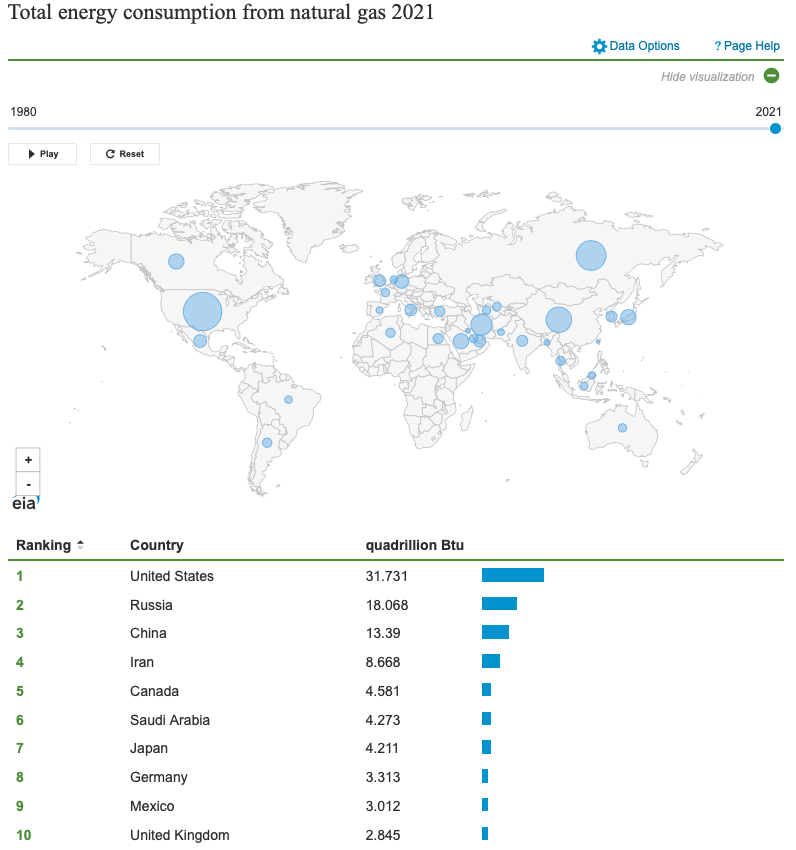Select the United States table row
The image size is (796, 850).
click(x=396, y=576)
